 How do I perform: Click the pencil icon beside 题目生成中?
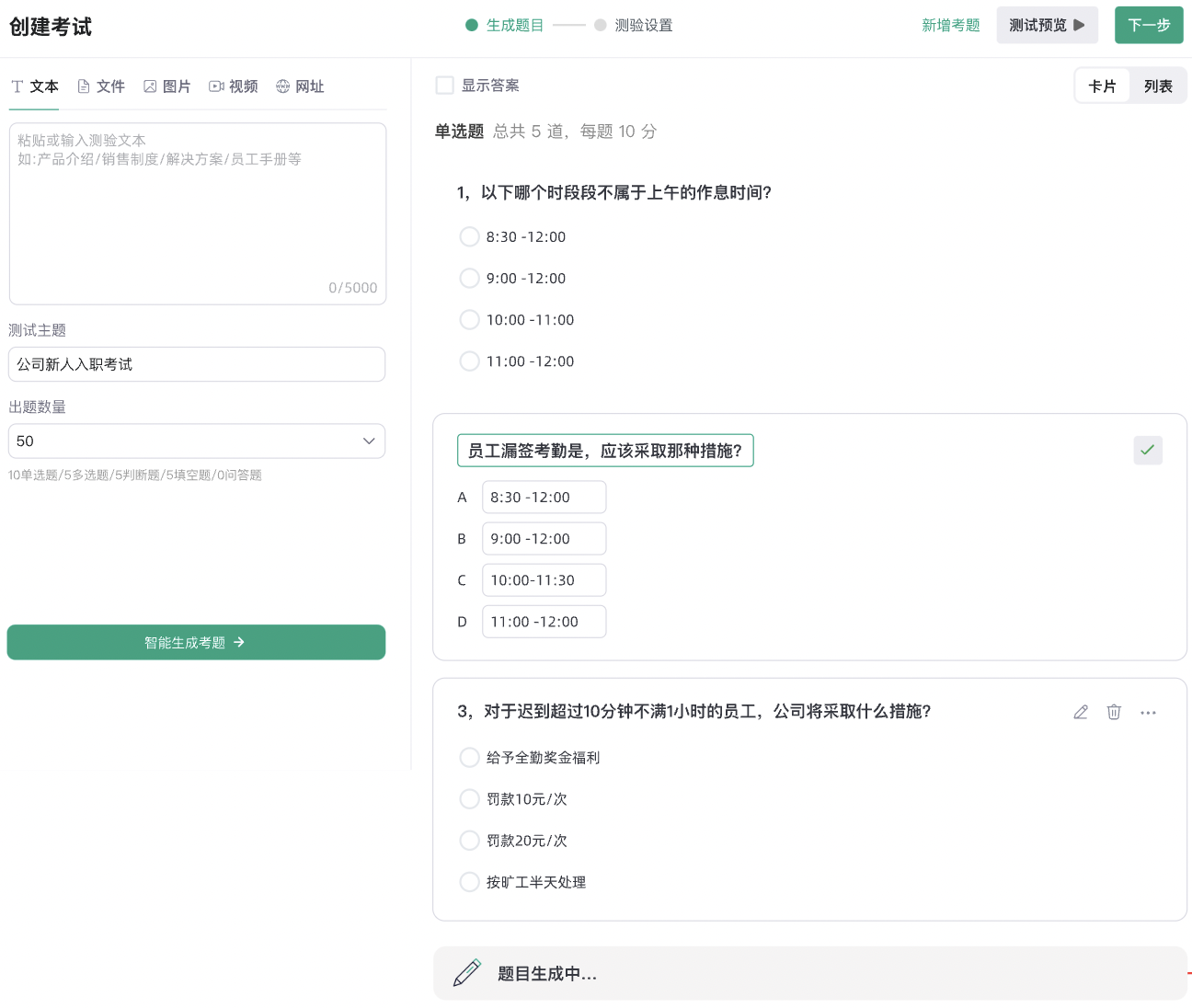467,972
